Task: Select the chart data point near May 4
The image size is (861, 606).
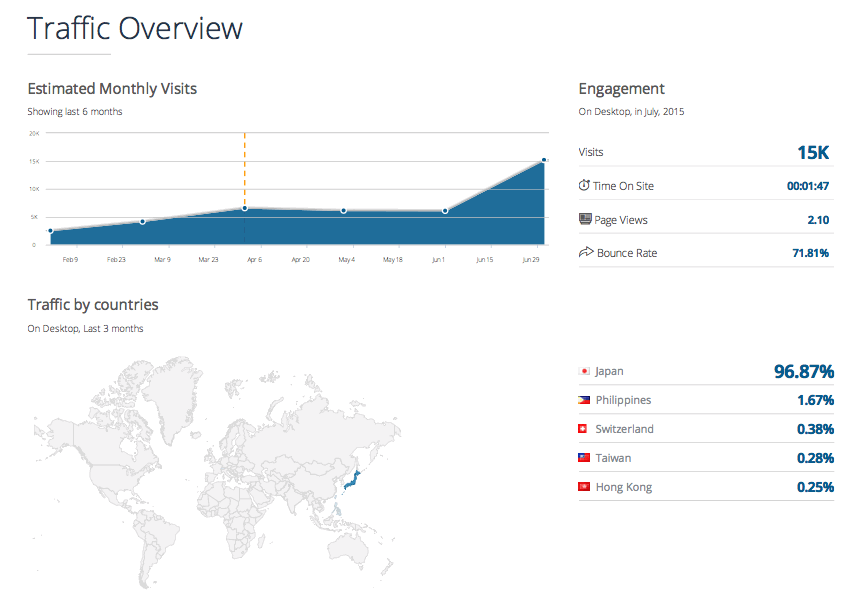Action: [x=344, y=211]
